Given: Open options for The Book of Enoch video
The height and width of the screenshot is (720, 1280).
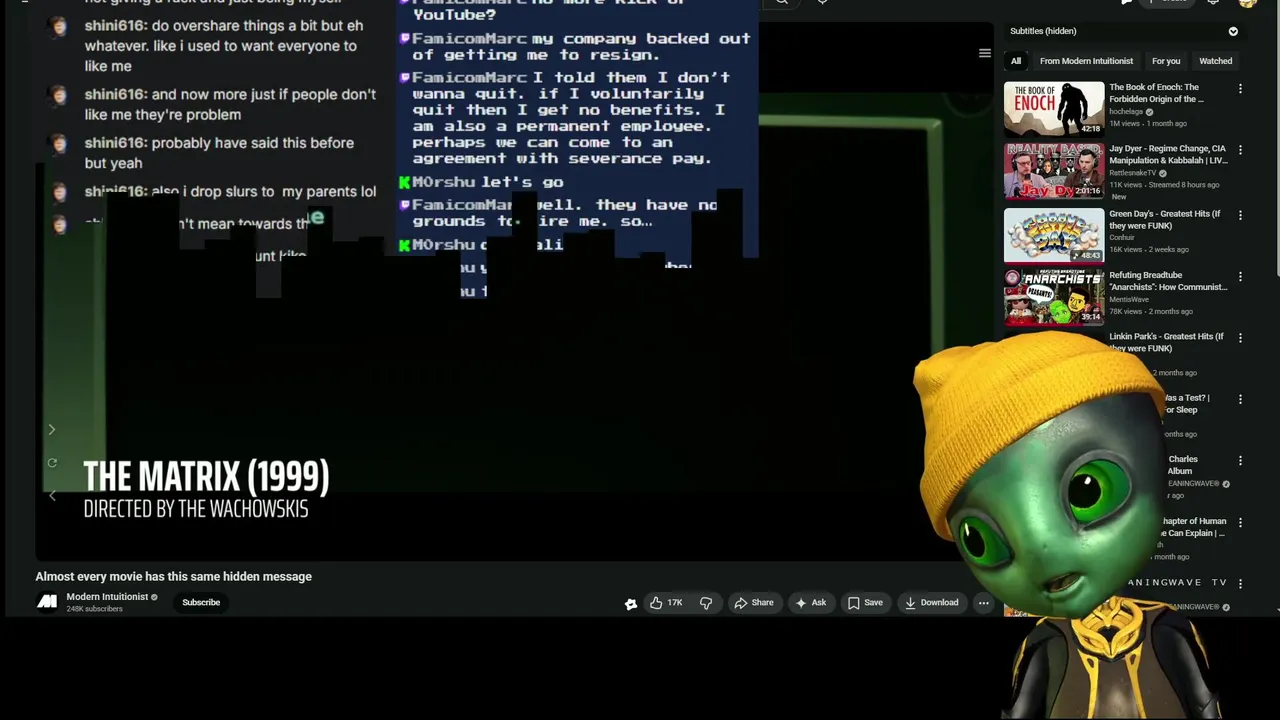Looking at the screenshot, I should tap(1240, 89).
